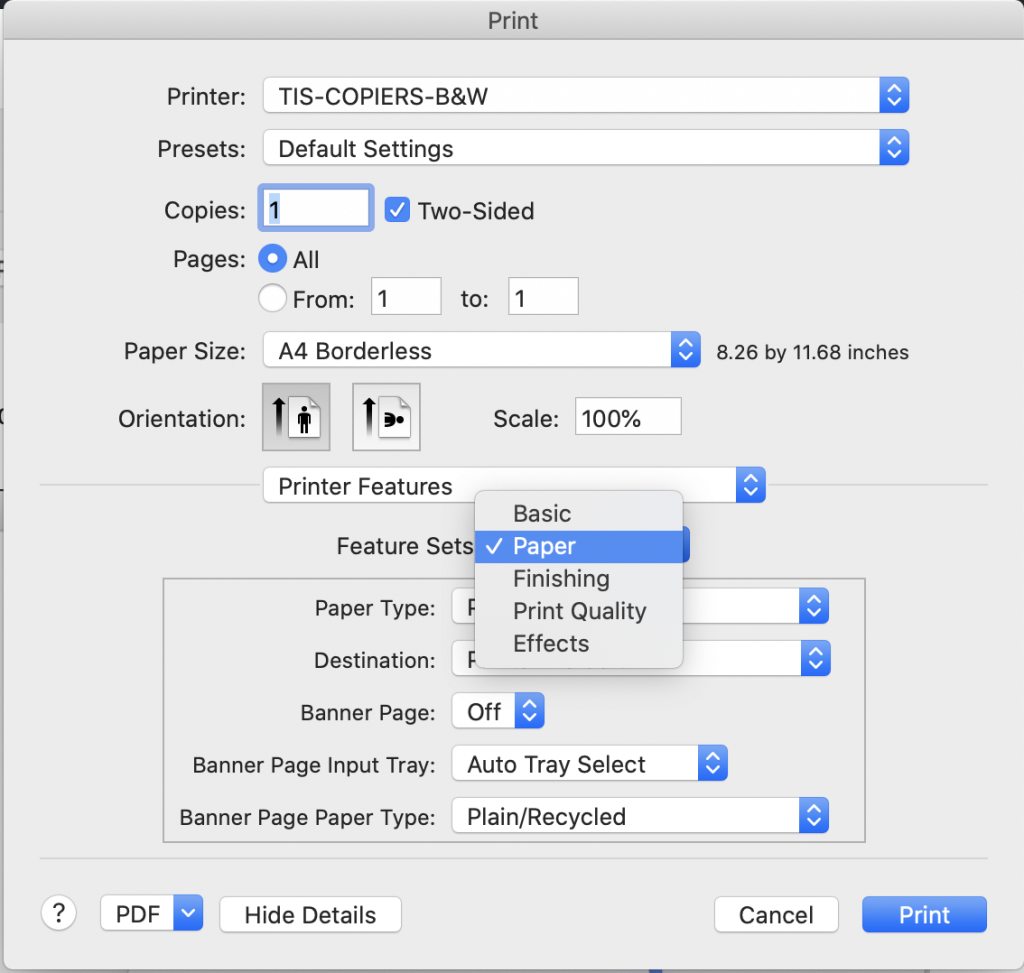Select Finishing in the Feature Sets menu

[561, 578]
